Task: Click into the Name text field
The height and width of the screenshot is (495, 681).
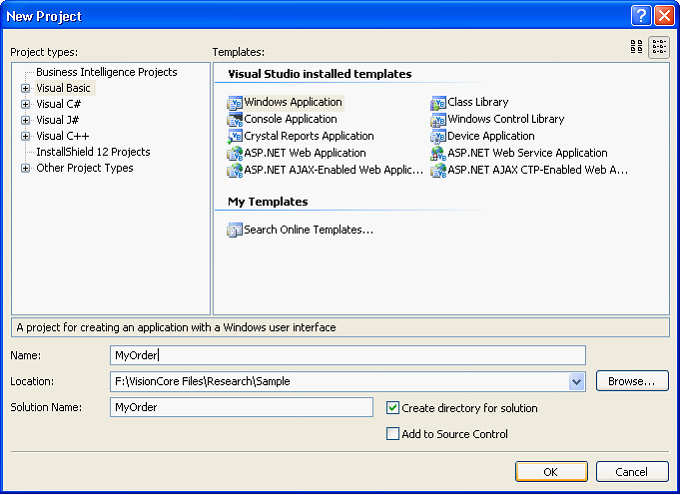Action: [348, 355]
